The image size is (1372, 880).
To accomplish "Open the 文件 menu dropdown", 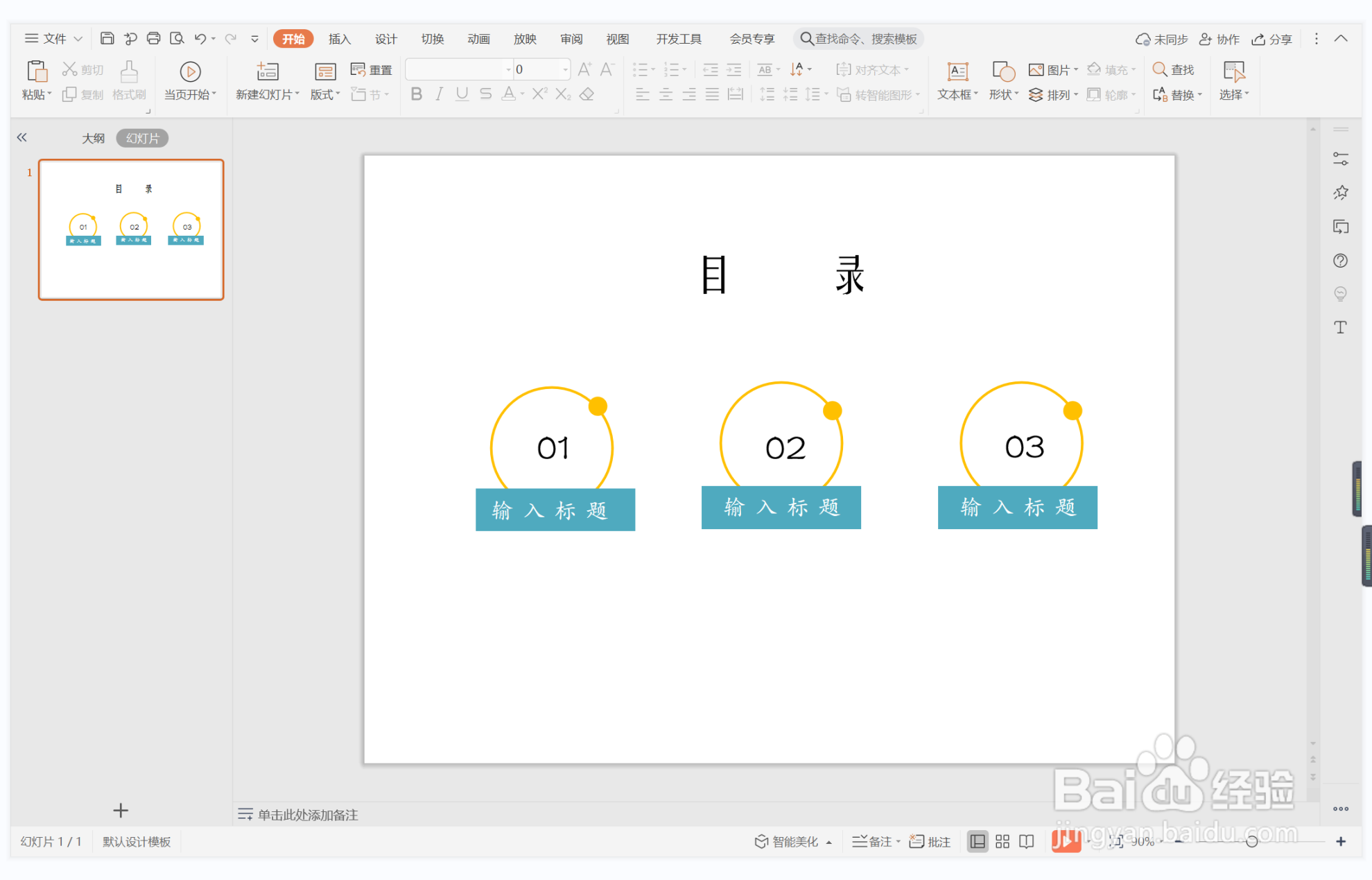I will click(54, 39).
